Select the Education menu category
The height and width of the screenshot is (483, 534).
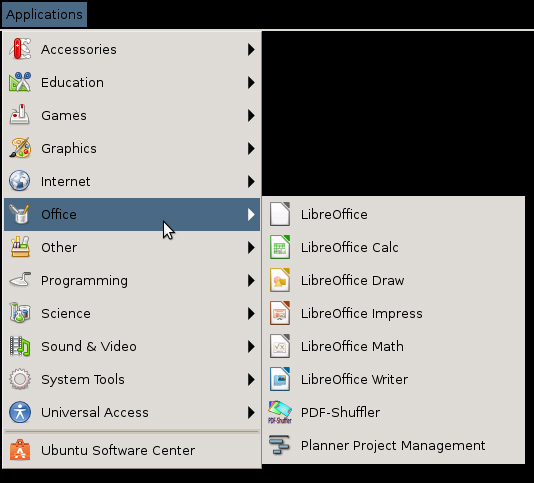[132, 82]
